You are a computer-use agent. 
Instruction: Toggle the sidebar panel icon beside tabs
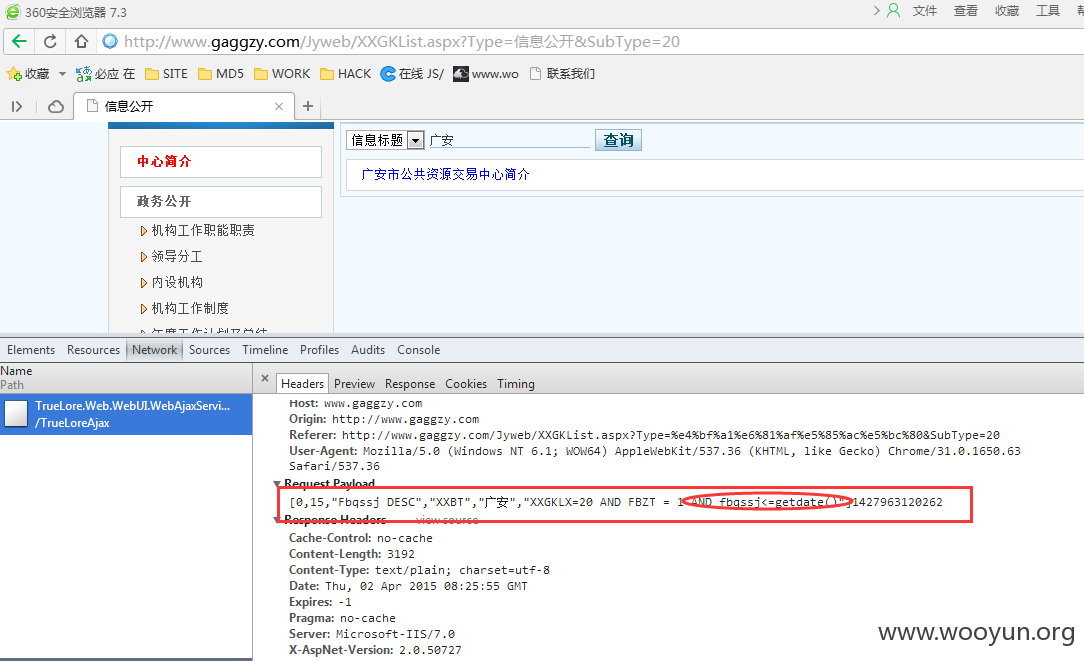[17, 106]
